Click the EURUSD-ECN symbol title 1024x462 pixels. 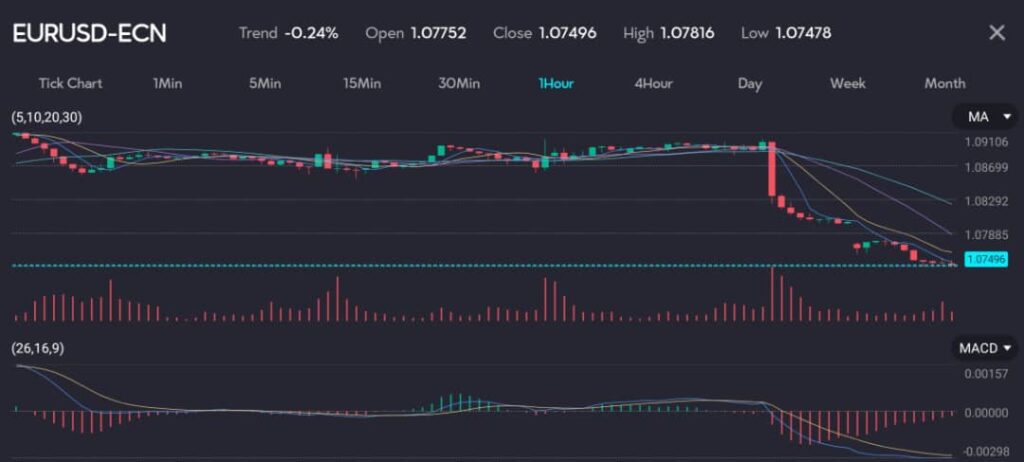tap(89, 33)
